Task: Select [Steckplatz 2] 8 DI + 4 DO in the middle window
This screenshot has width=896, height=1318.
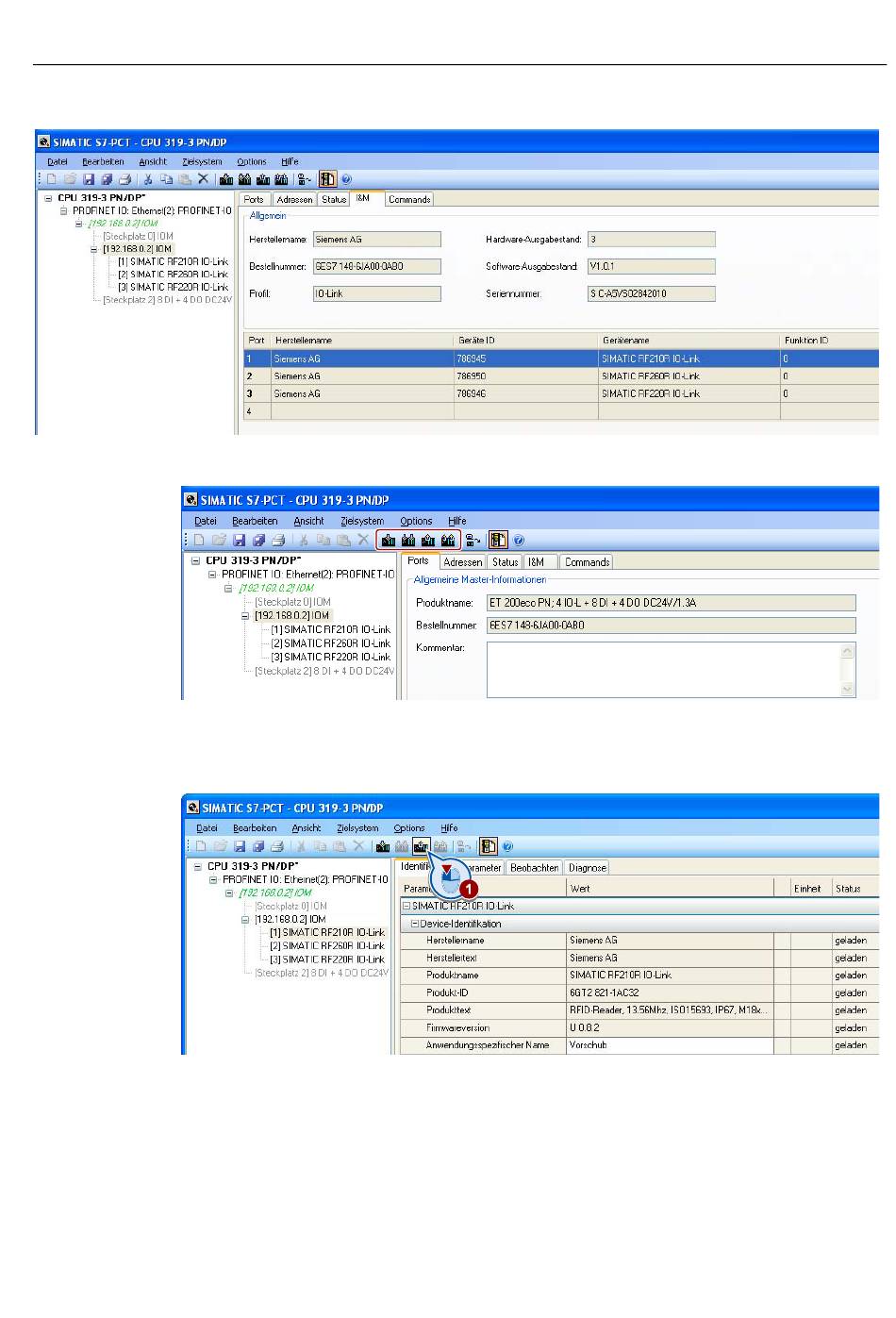Action: (324, 671)
